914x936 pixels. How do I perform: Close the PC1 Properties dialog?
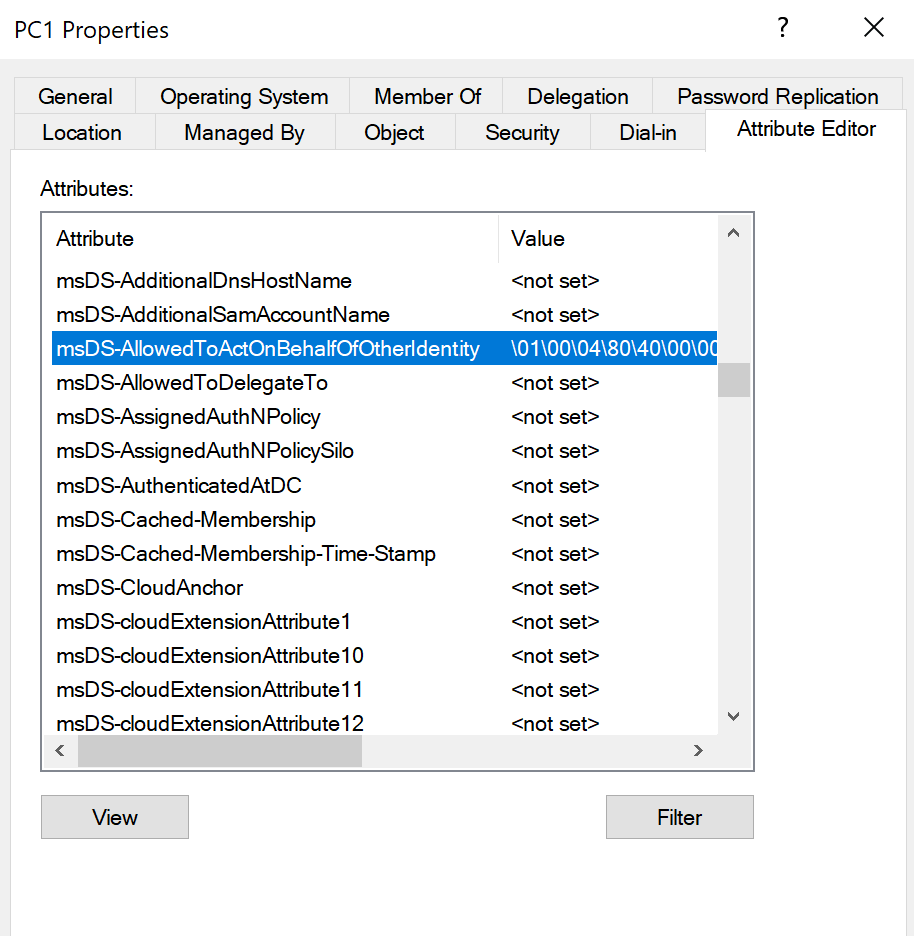coord(873,29)
